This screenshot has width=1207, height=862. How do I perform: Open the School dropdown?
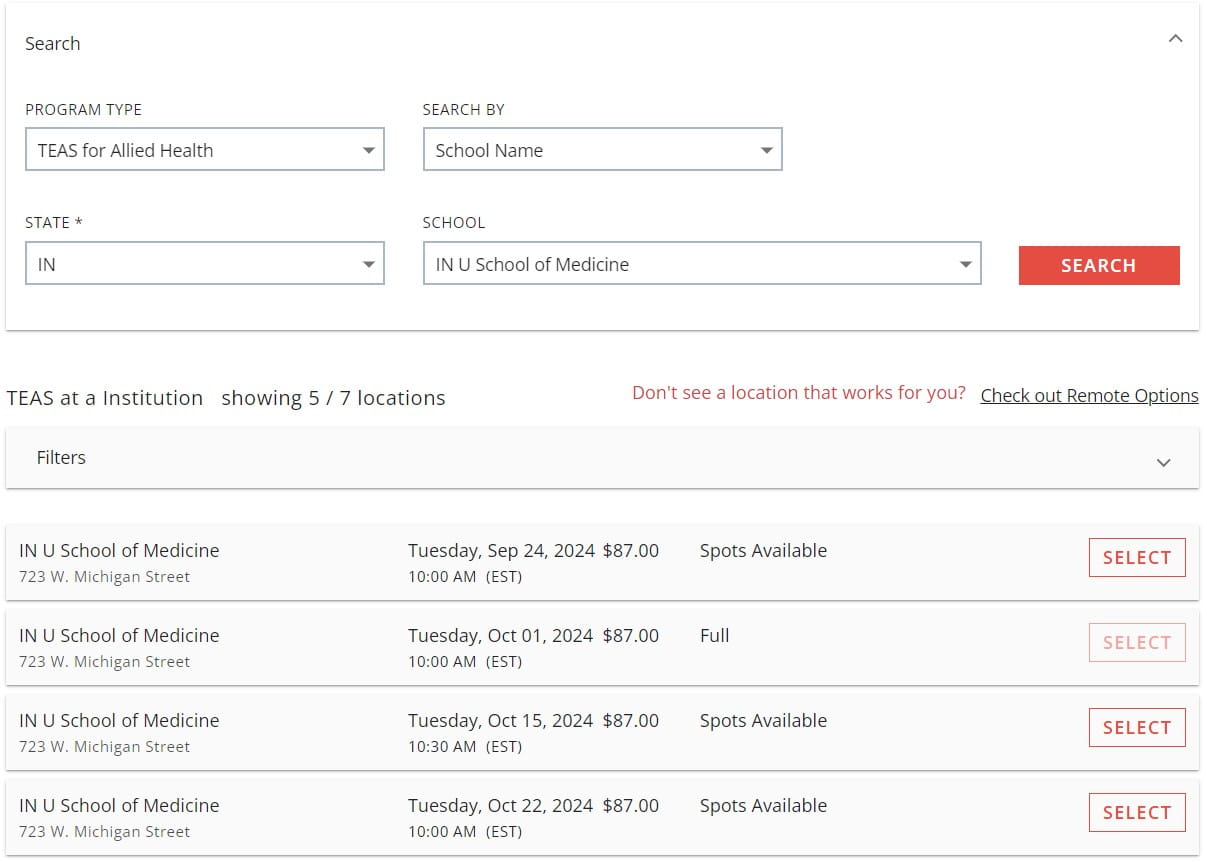pos(701,265)
